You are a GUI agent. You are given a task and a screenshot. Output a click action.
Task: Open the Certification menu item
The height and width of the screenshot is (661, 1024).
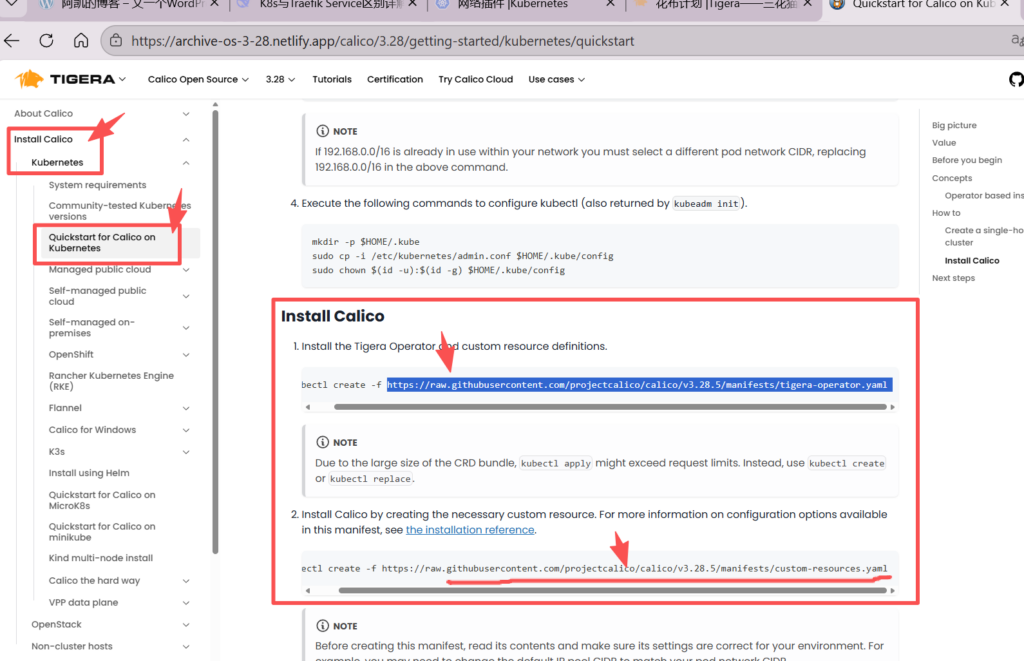click(395, 79)
